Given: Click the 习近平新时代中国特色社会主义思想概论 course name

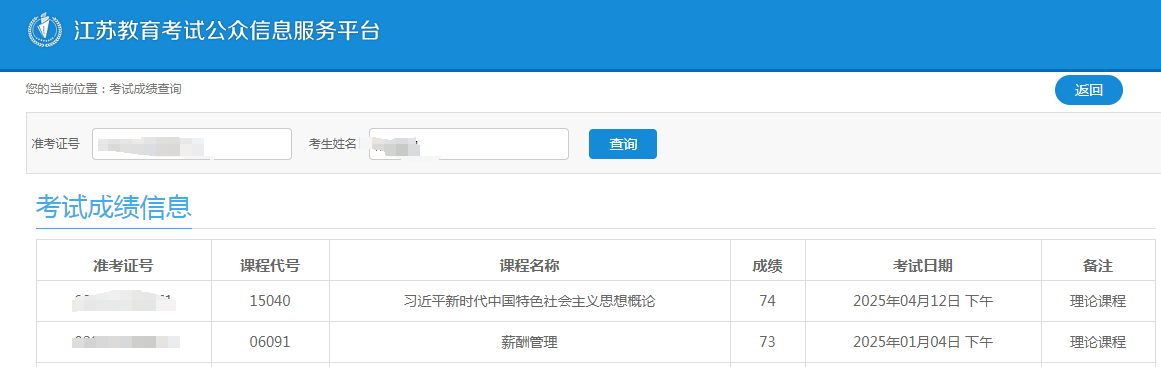Looking at the screenshot, I should 529,301.
